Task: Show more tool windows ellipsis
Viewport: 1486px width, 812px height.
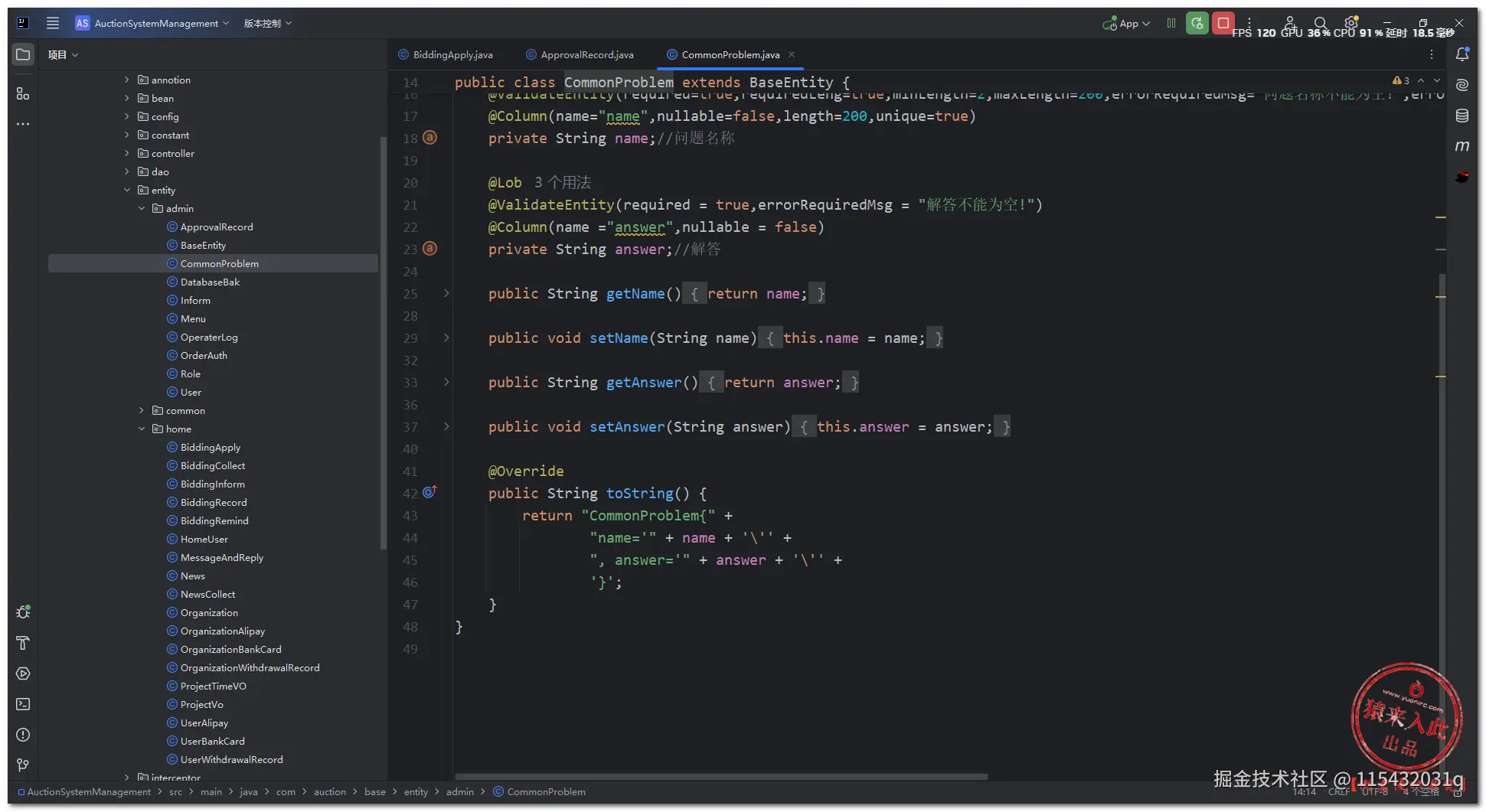Action: pos(23,124)
